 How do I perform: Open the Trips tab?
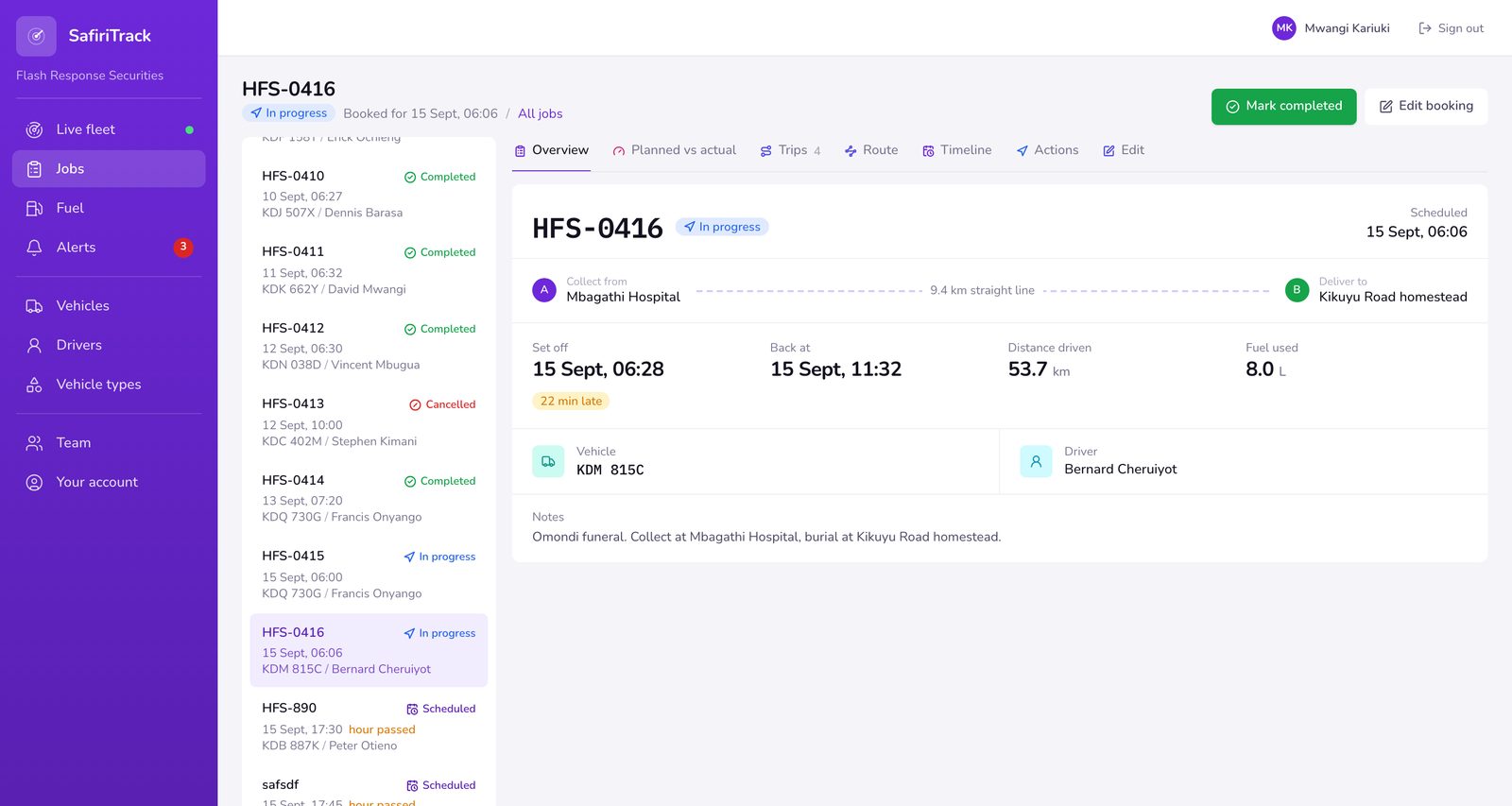point(790,150)
